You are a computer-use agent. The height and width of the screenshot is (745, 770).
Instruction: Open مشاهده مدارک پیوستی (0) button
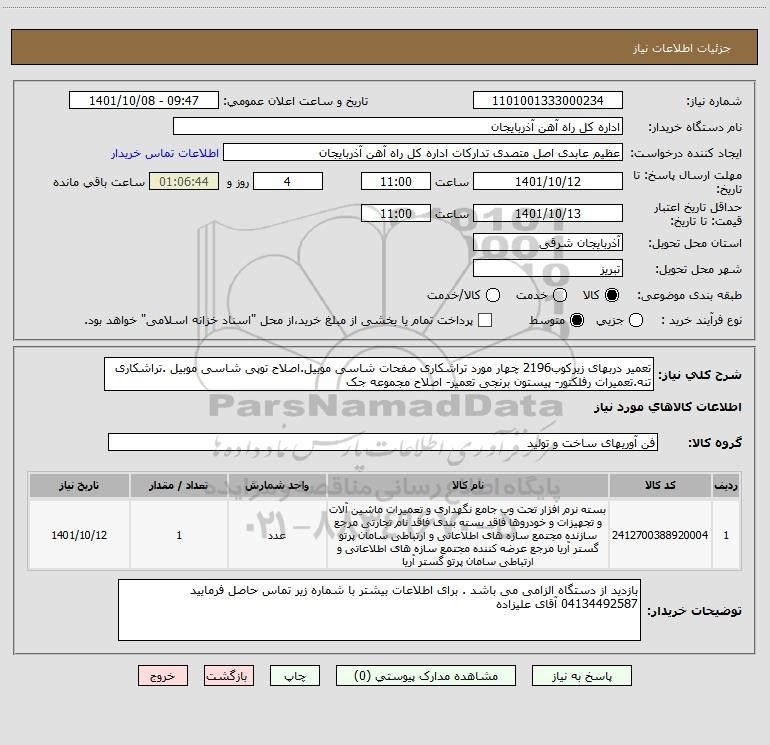[x=426, y=676]
